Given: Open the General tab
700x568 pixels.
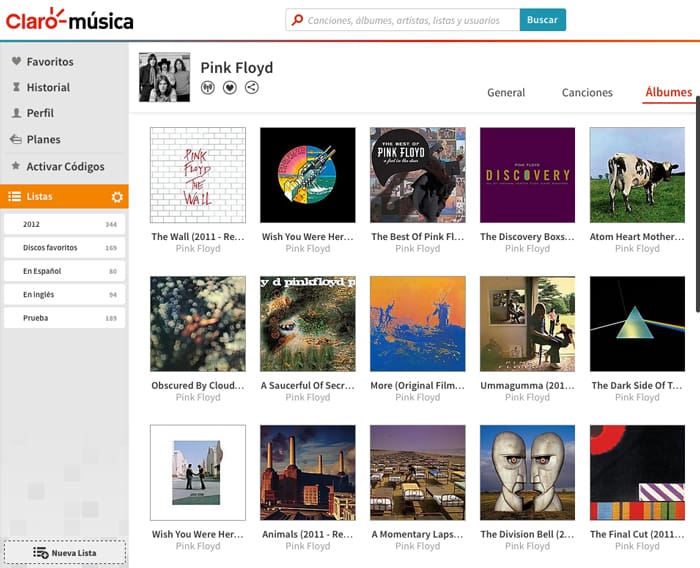Looking at the screenshot, I should click(506, 92).
